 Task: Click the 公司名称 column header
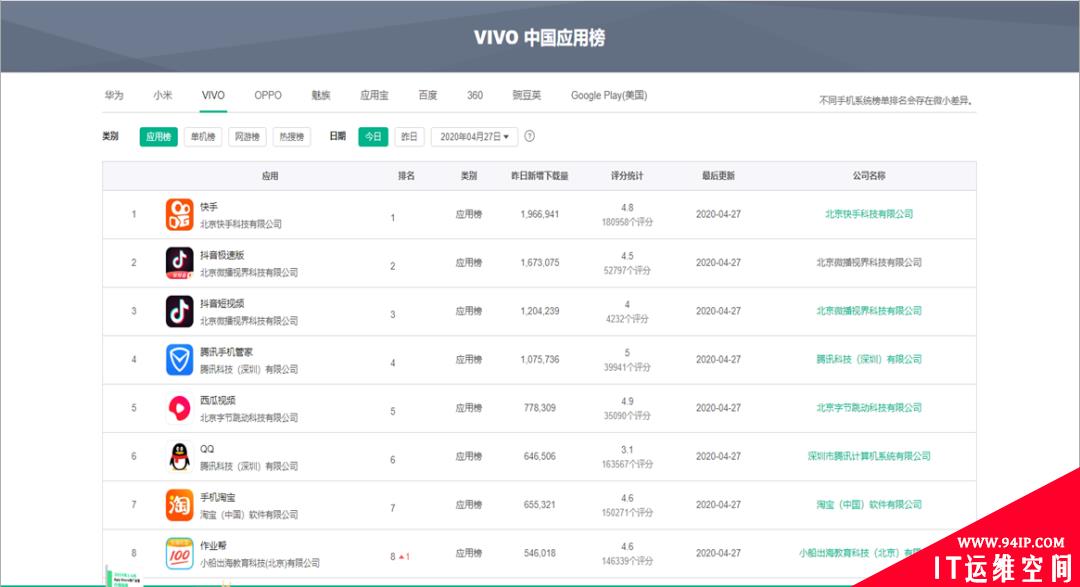click(869, 176)
